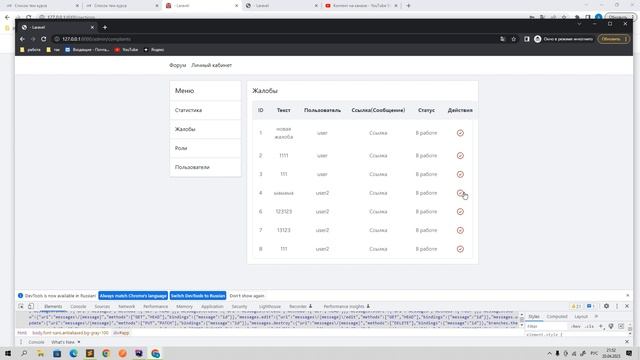Open the DevTools Performance tab
This screenshot has width=640, height=360.
click(156, 306)
